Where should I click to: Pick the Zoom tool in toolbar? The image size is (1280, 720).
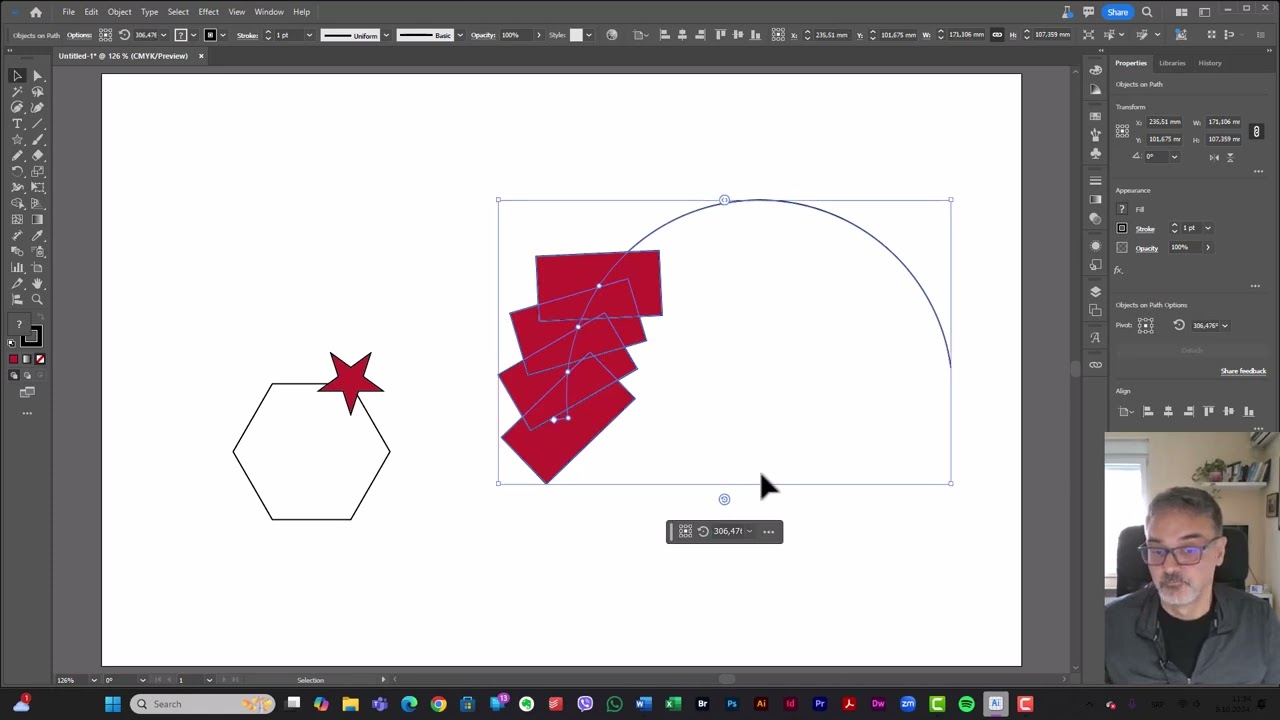(37, 299)
